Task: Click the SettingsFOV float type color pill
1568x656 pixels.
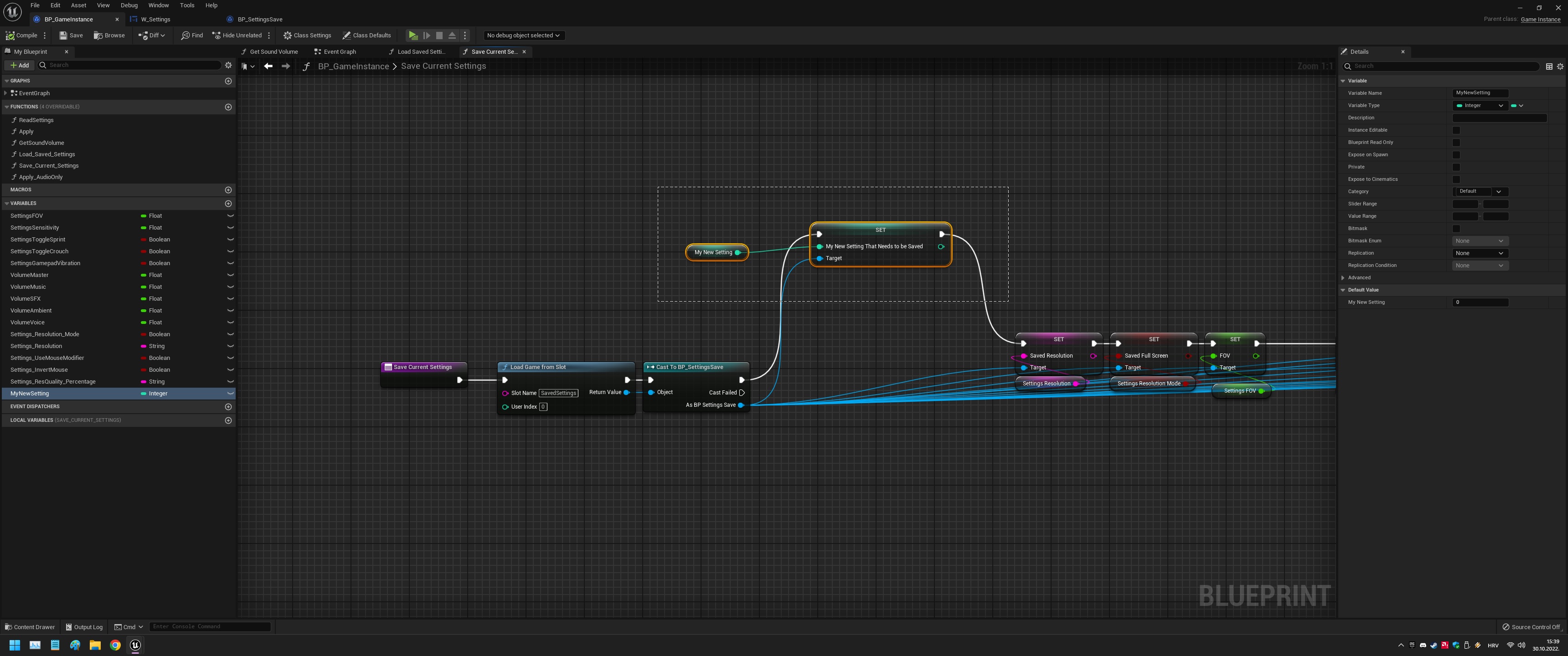Action: (x=144, y=216)
